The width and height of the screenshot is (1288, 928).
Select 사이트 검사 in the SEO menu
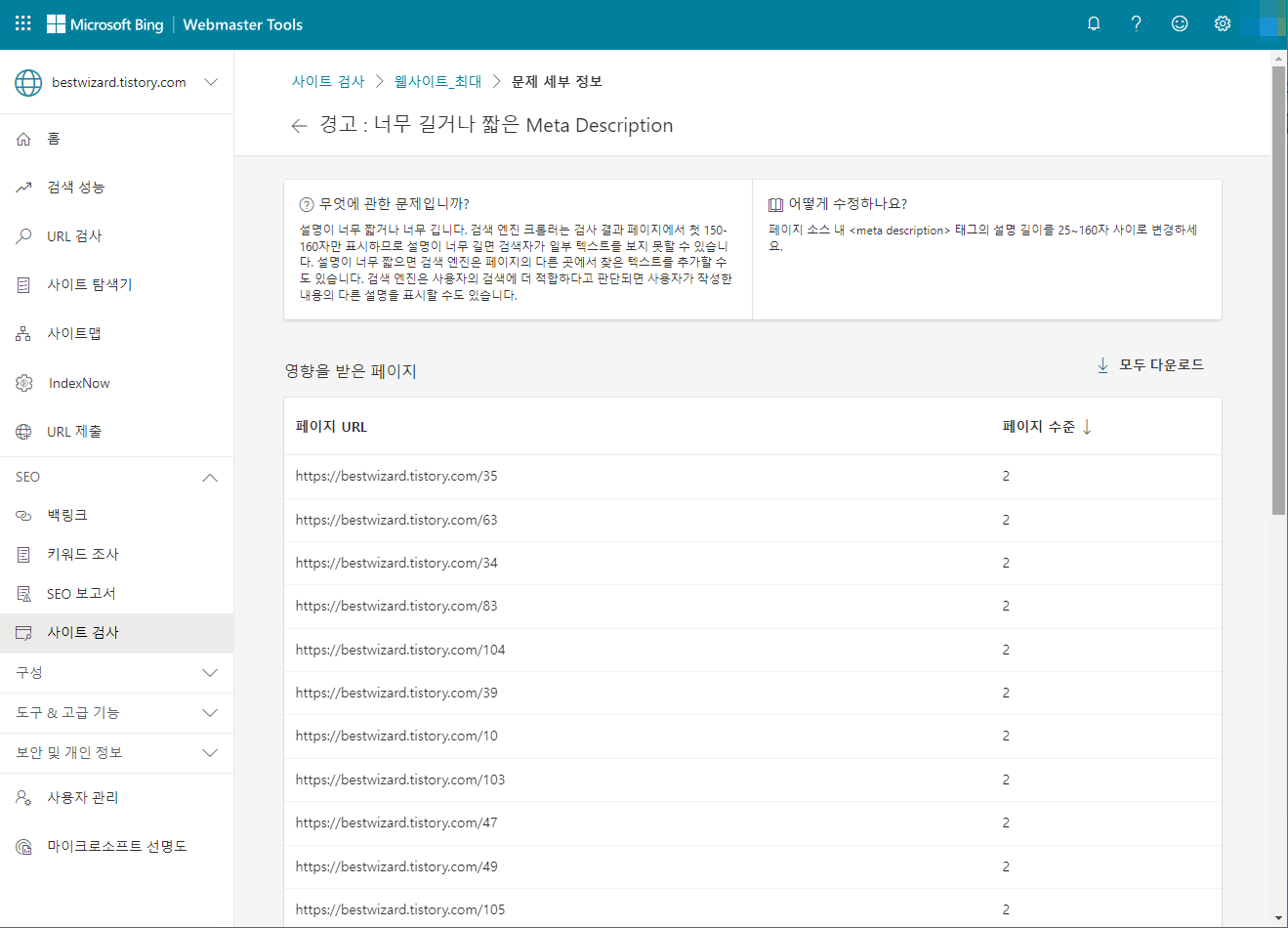click(82, 632)
